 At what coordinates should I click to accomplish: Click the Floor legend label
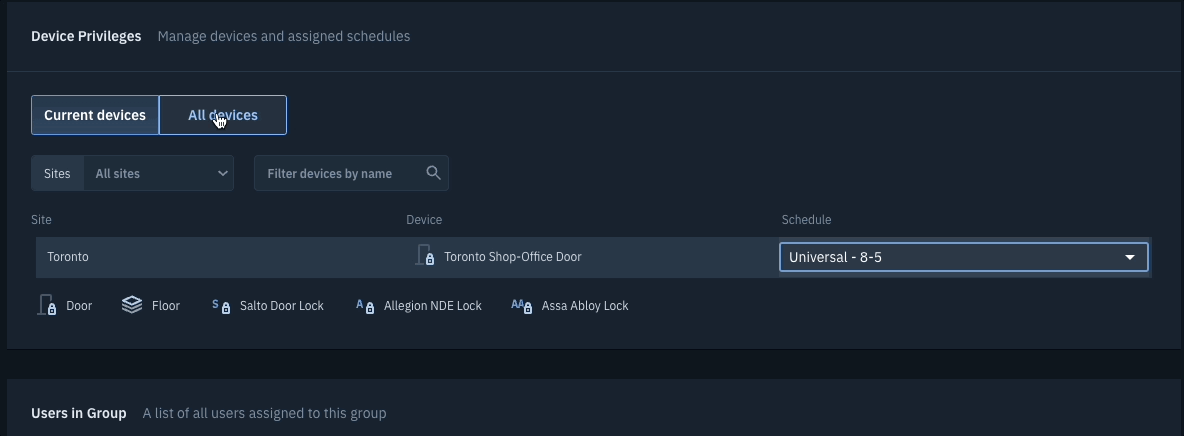point(165,306)
